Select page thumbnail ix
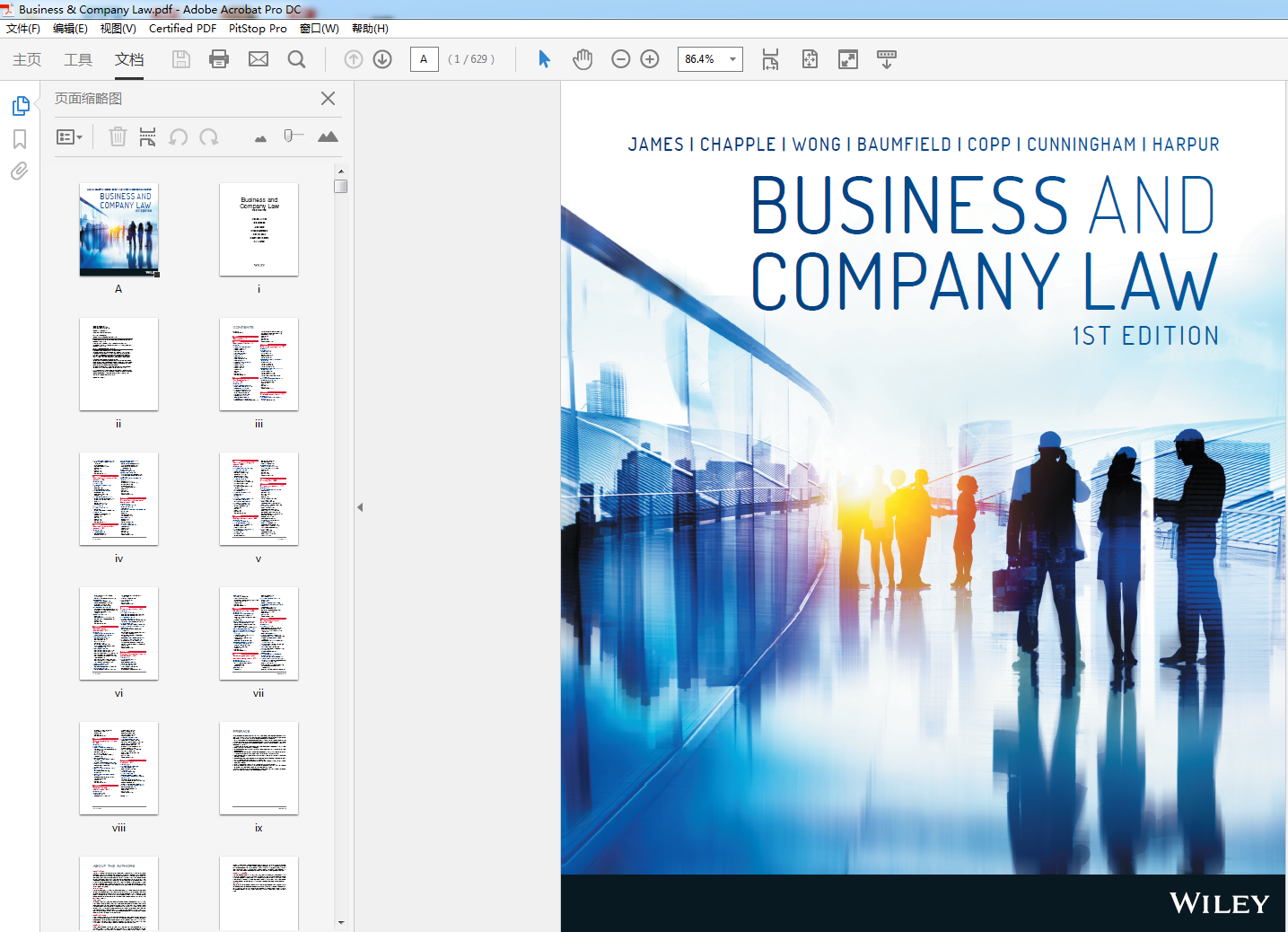The width and height of the screenshot is (1288, 932). tap(258, 769)
